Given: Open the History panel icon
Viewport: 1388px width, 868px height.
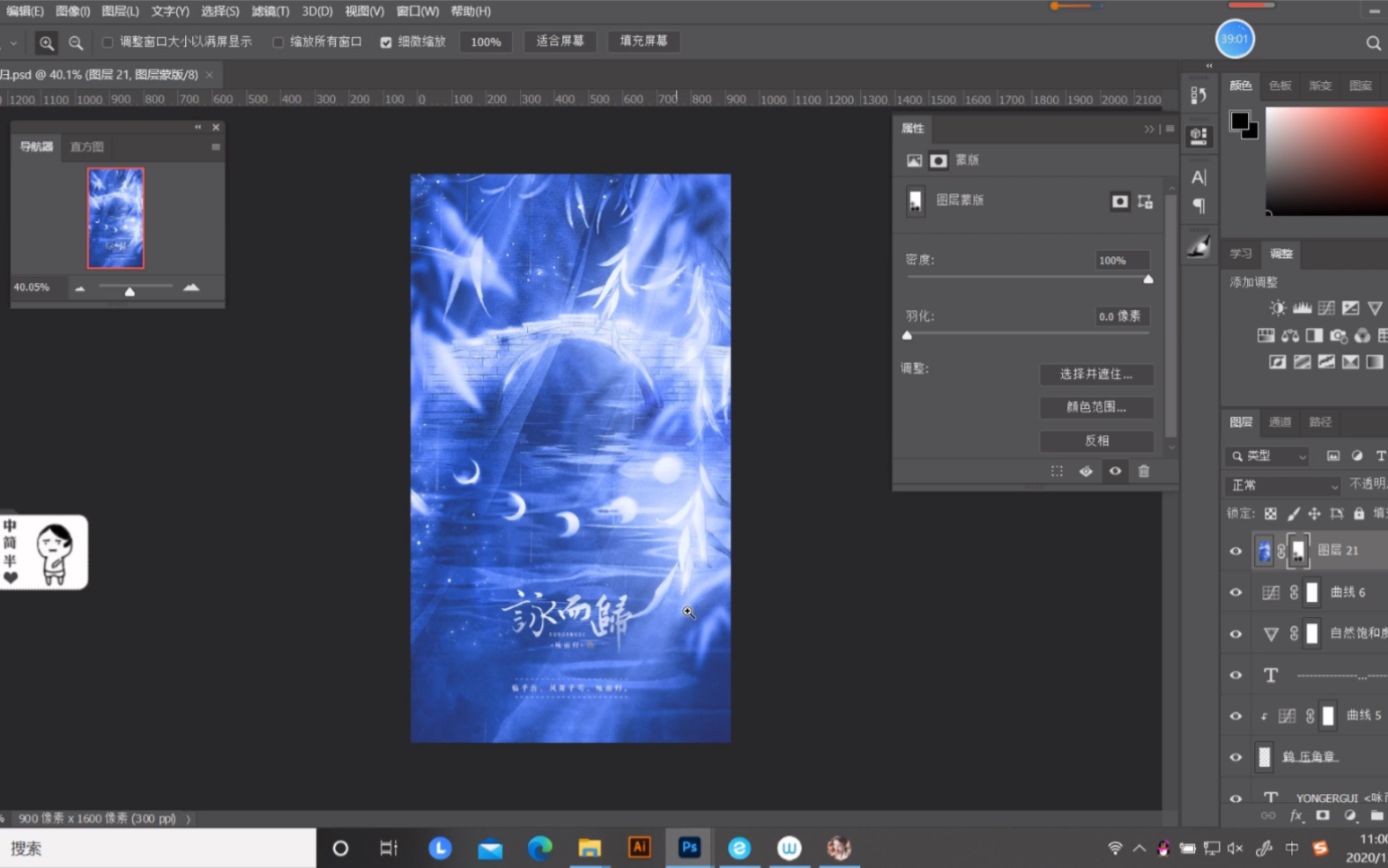Looking at the screenshot, I should [1199, 96].
